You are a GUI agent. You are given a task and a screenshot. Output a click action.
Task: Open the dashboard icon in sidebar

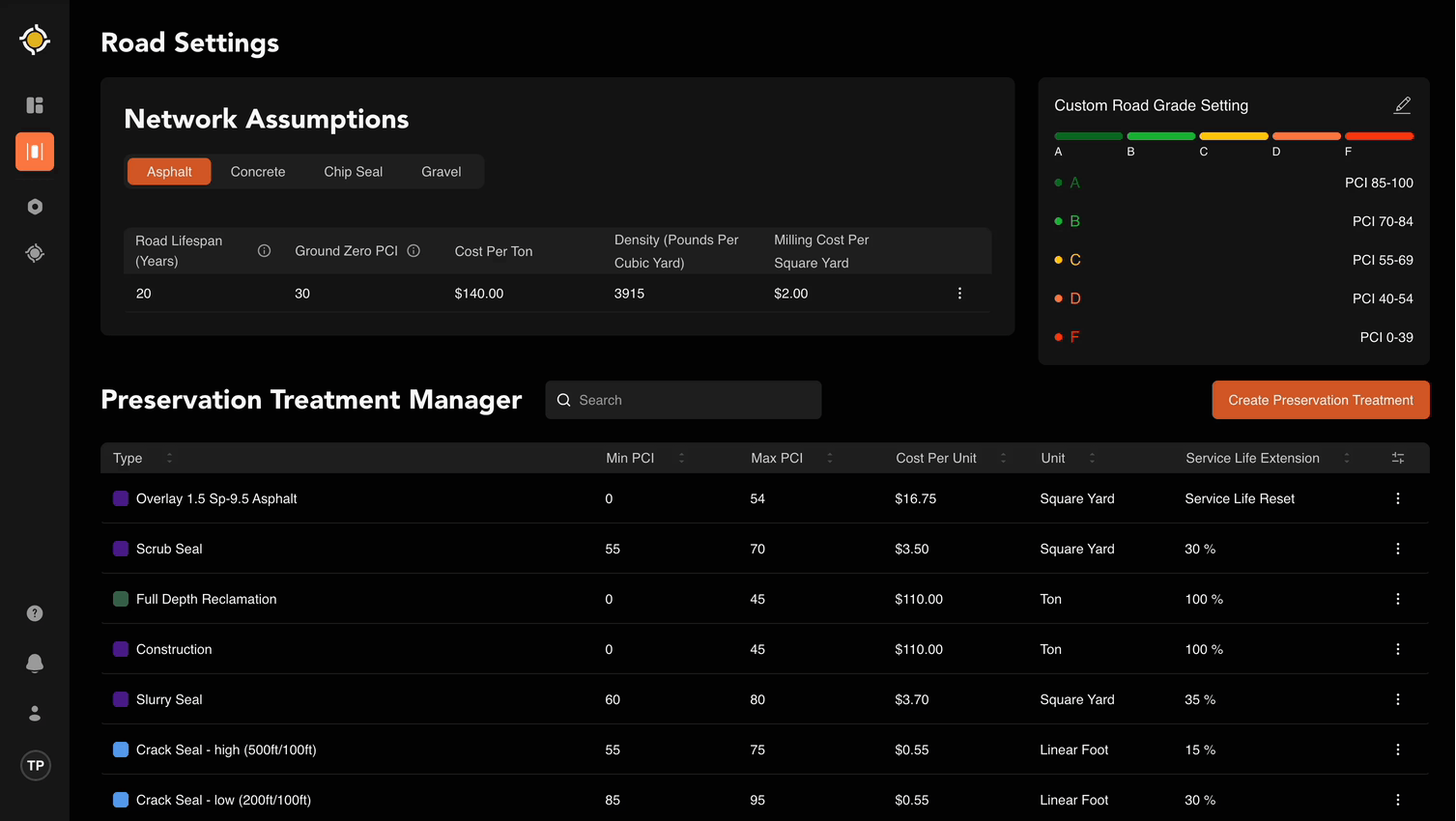[35, 105]
